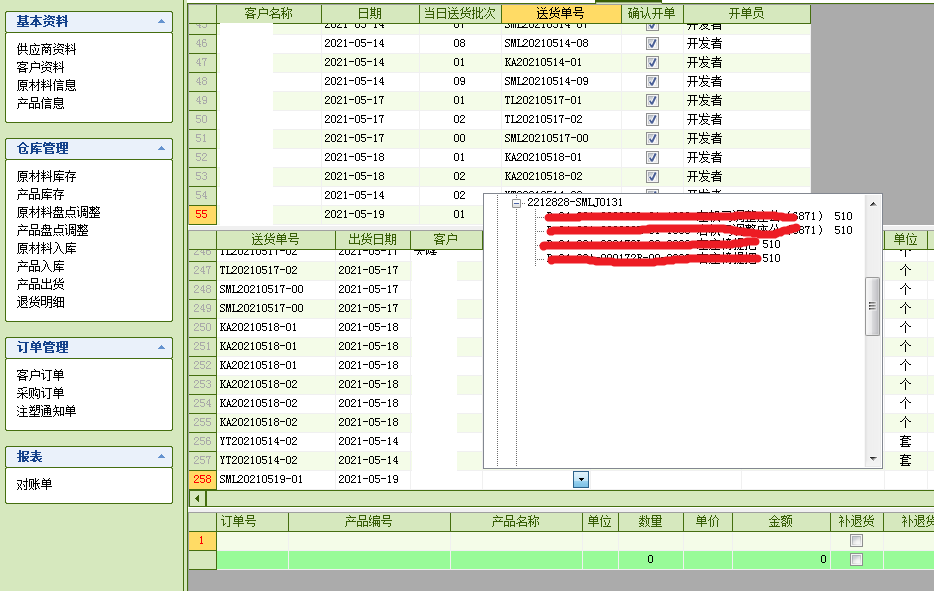The width and height of the screenshot is (934, 591).
Task: Collapse the 仓库管理 panel chevron
Action: coord(161,148)
